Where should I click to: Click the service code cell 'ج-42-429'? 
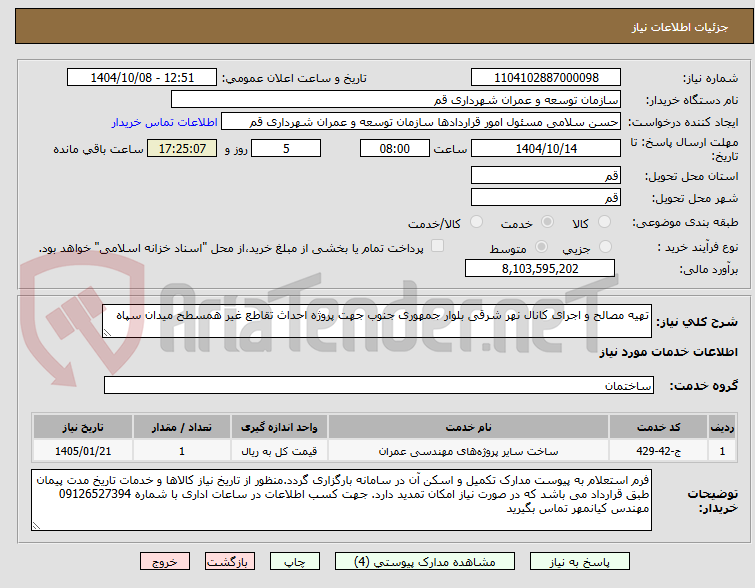coord(658,451)
